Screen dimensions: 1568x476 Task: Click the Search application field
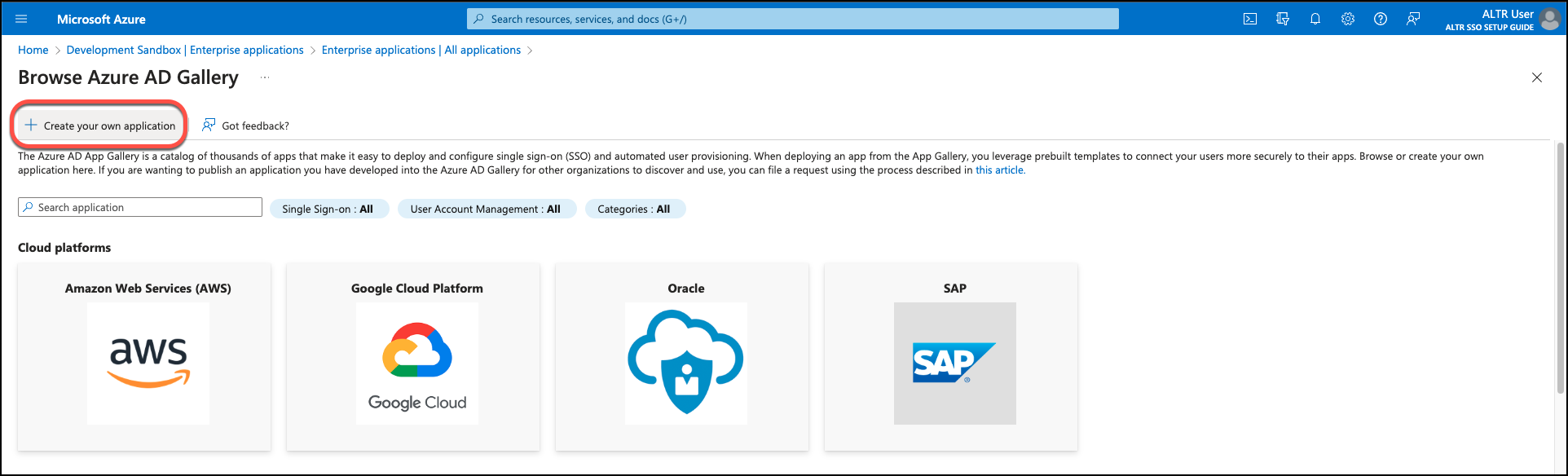click(140, 208)
